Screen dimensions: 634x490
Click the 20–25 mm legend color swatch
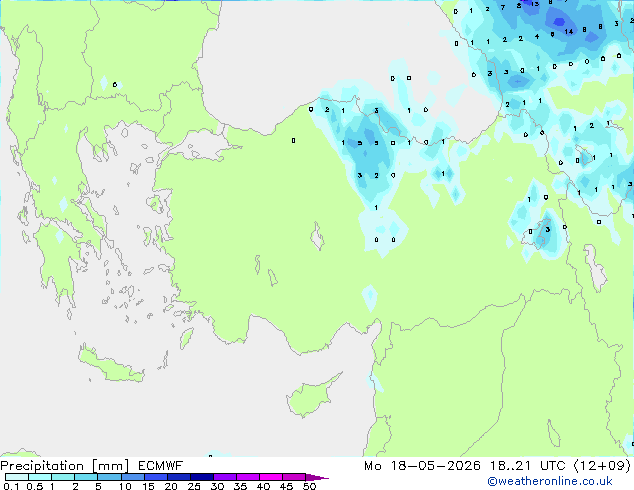[178, 477]
